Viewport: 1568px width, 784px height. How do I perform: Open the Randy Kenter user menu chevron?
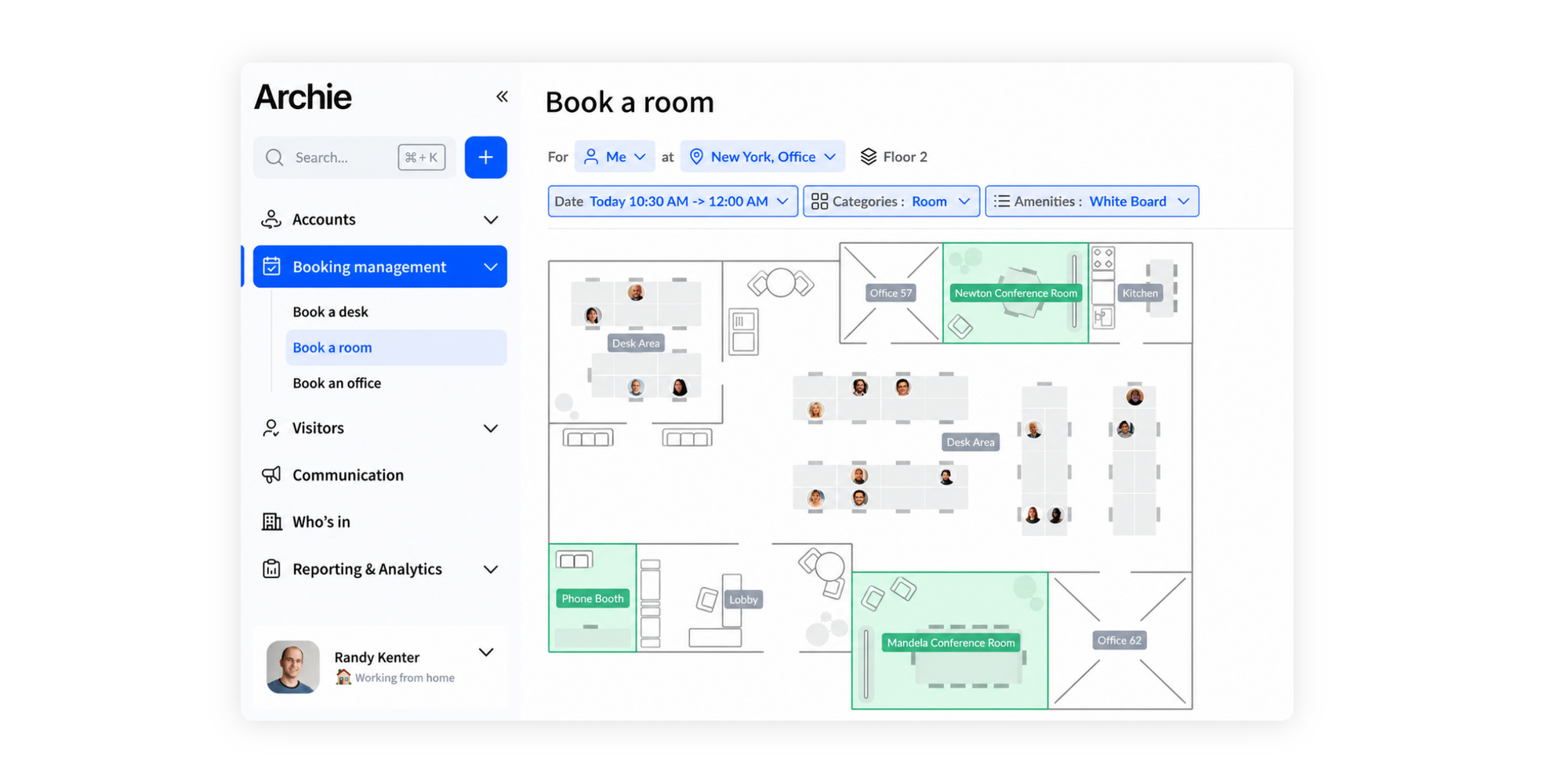[486, 652]
